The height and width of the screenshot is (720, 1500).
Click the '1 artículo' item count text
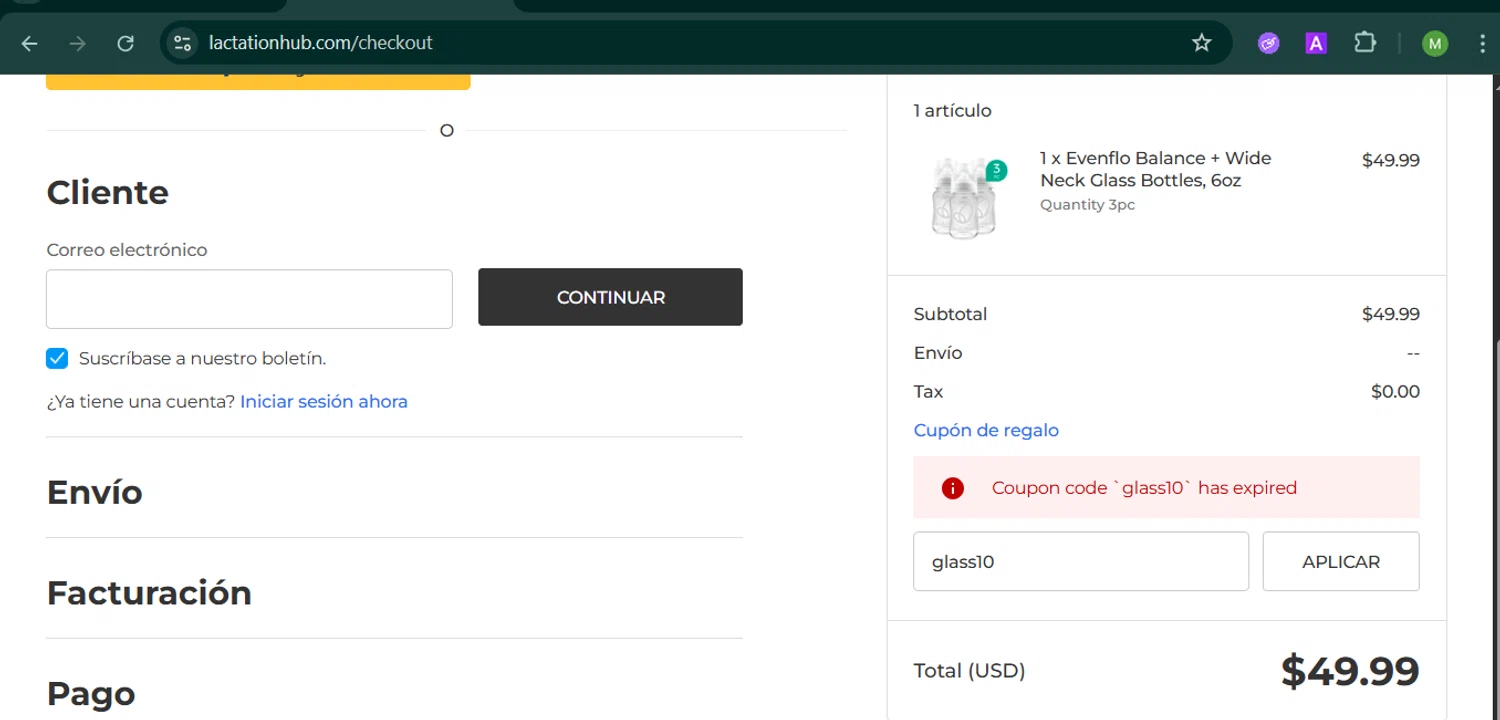tap(952, 111)
